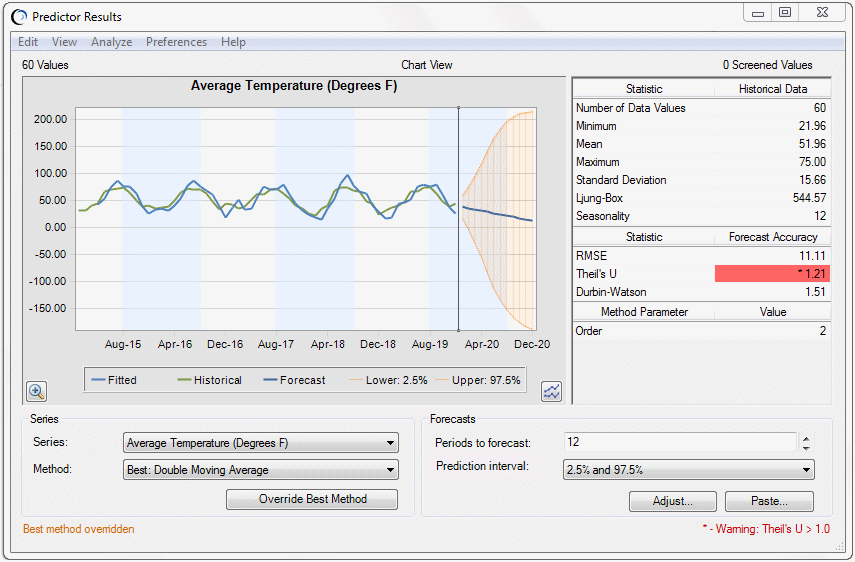Viewport: 855px width, 562px height.
Task: Click the Seasonality row label
Action: tap(603, 216)
